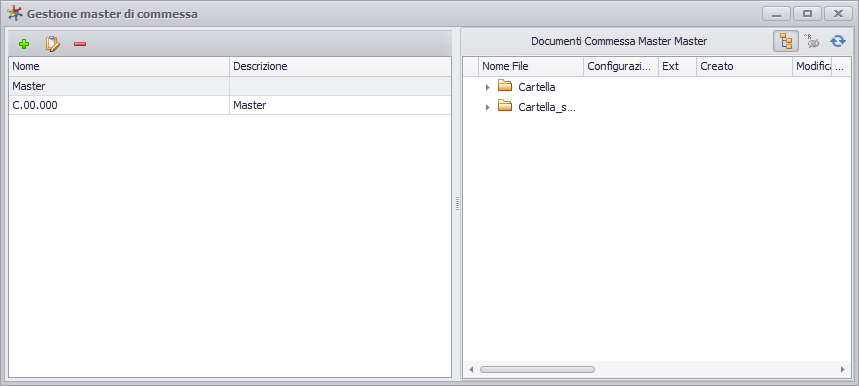Expand the Cartella_s... tree node arrow
This screenshot has width=859, height=386.
488,107
